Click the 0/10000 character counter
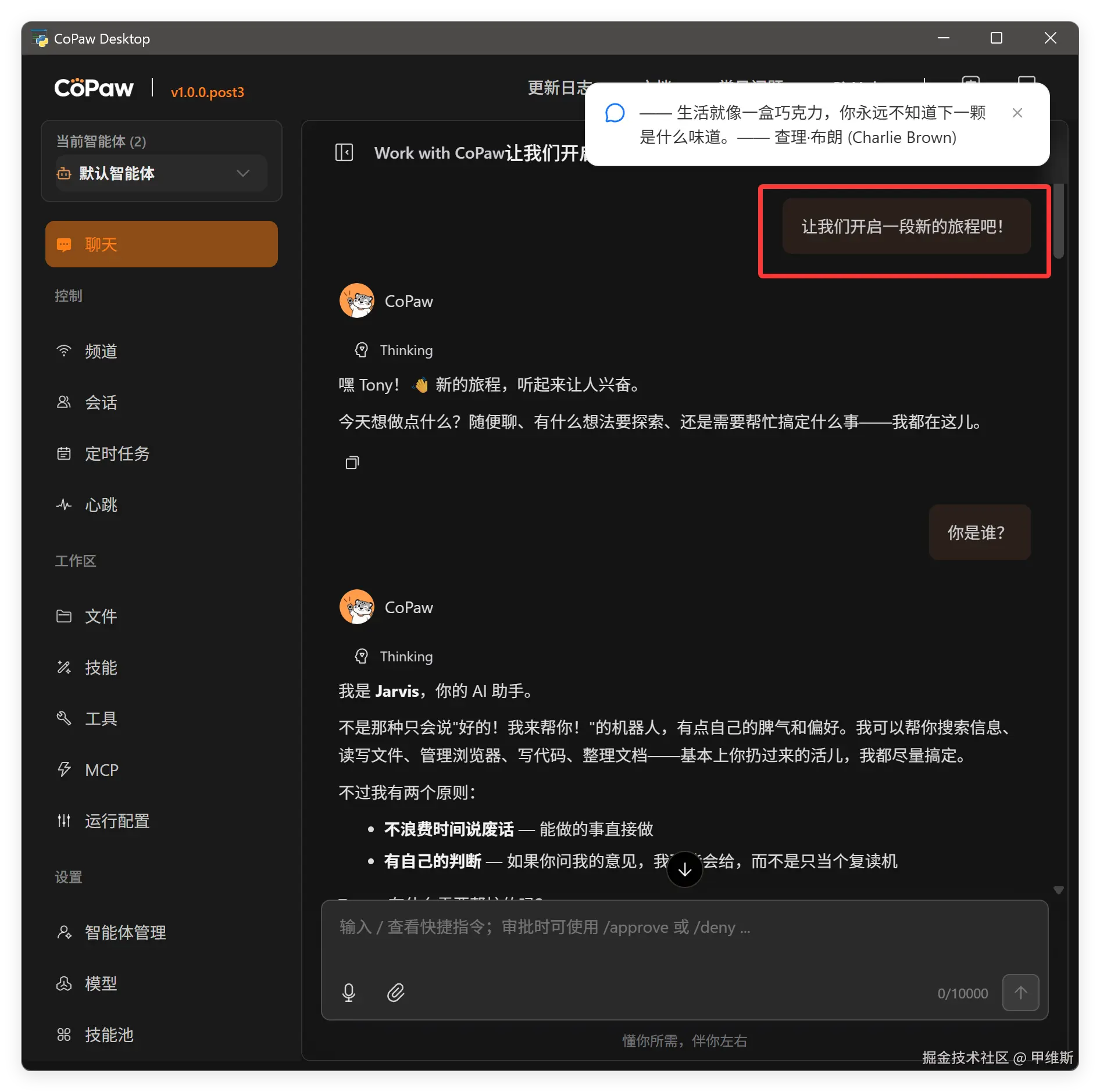This screenshot has height=1092, width=1100. 962,993
